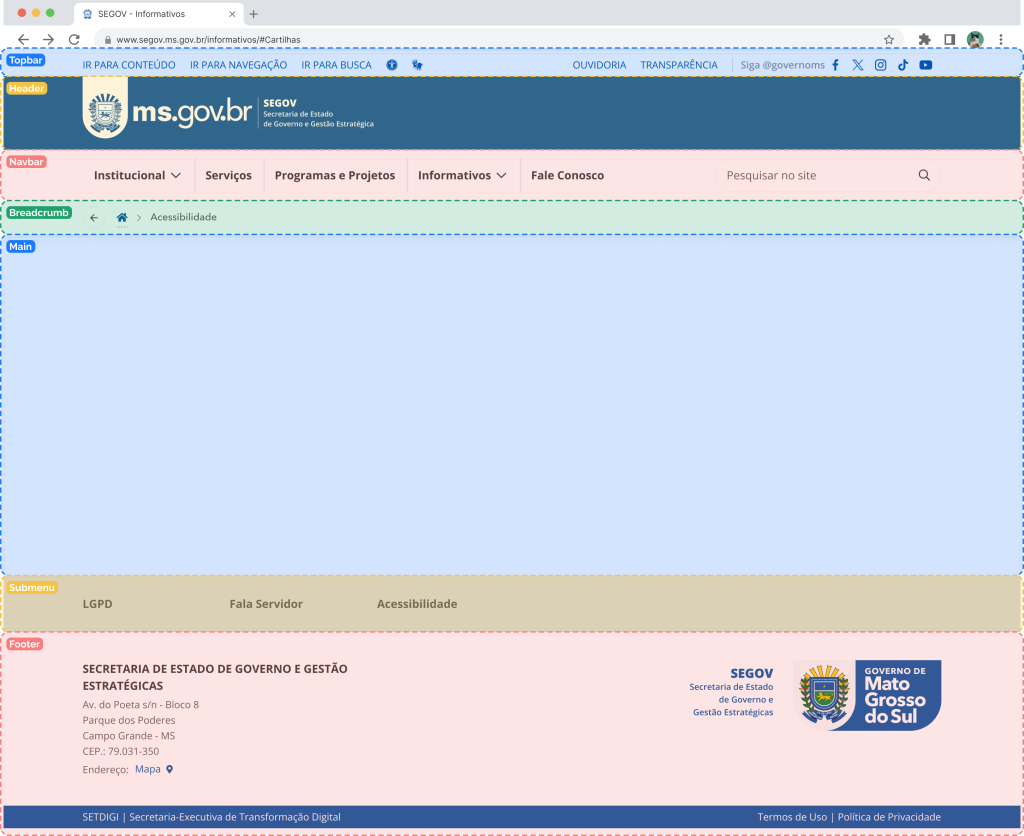
Task: Click the search magnifier icon
Action: coord(924,175)
